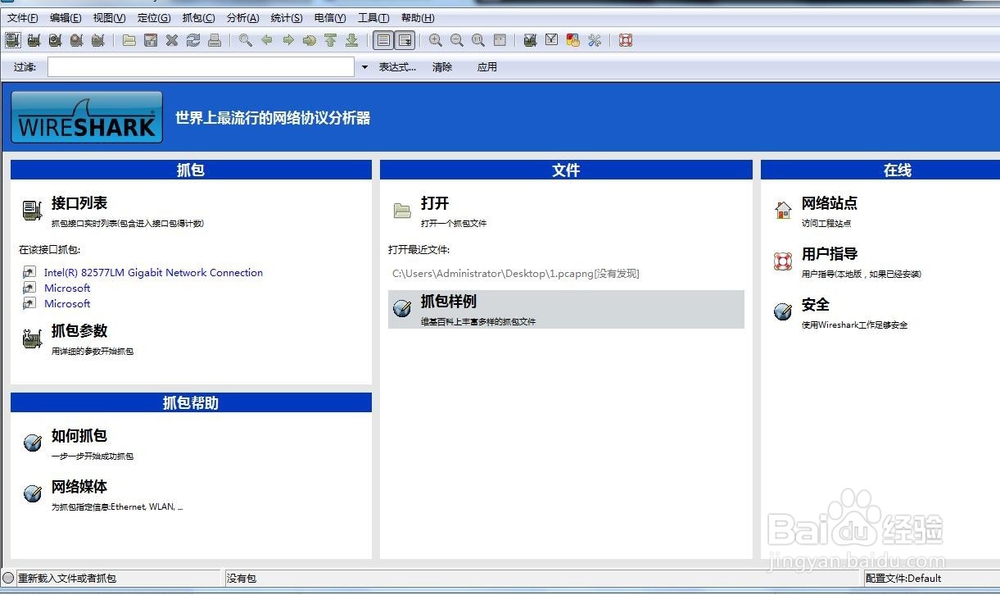Open the interface list toolbar icon
The image size is (1000, 595).
point(13,40)
